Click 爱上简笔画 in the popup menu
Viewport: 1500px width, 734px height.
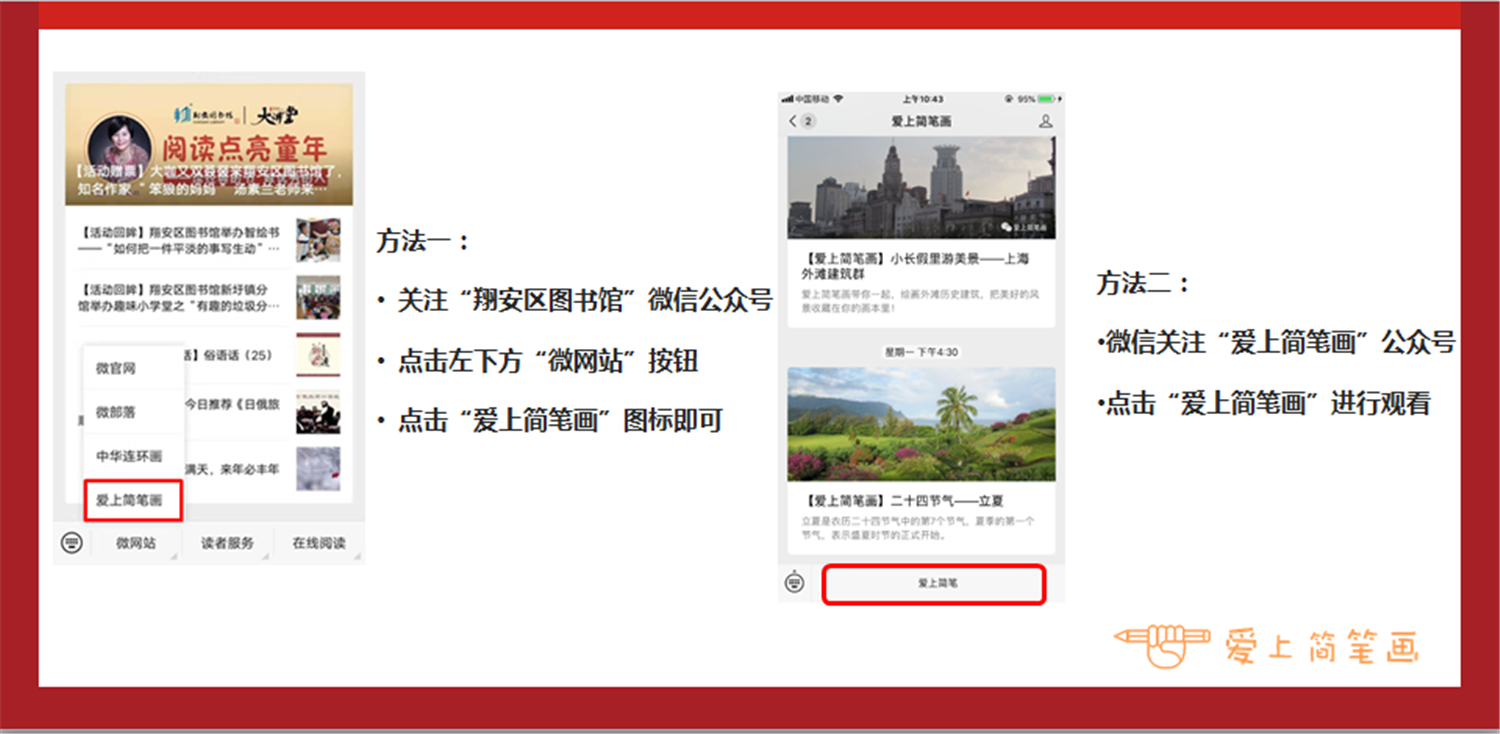129,500
